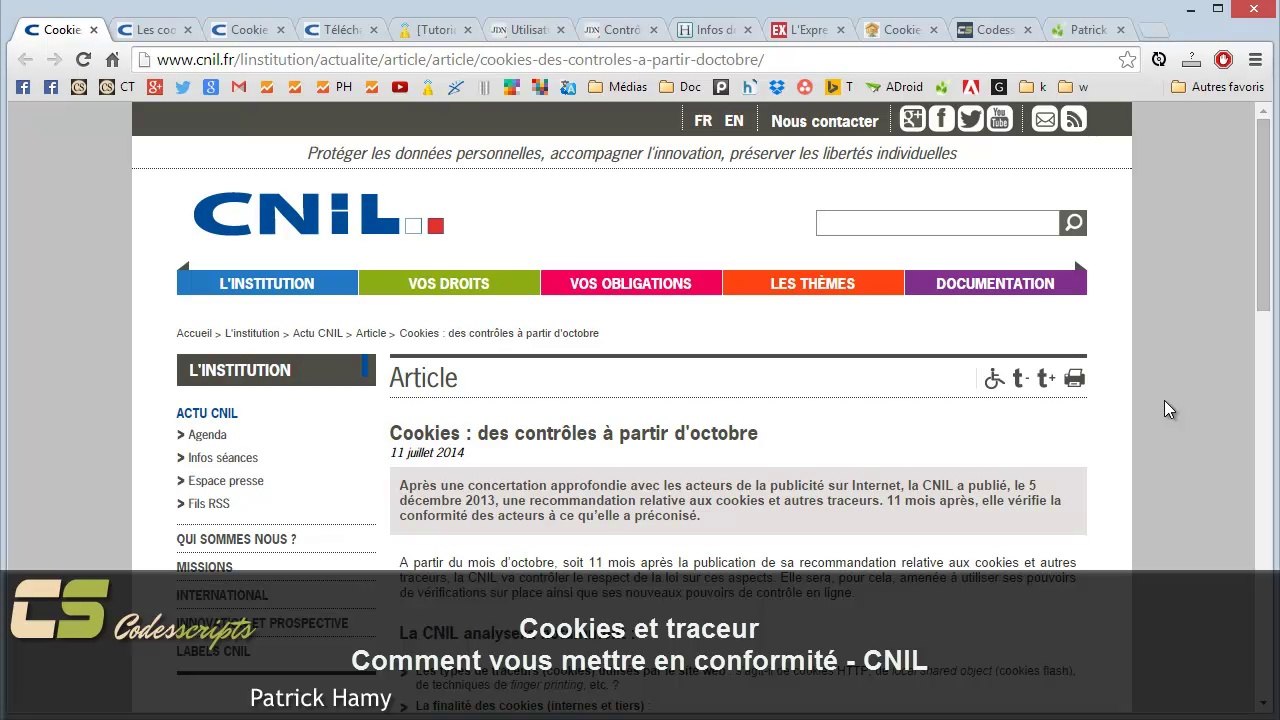The width and height of the screenshot is (1280, 720).
Task: Open the Adobe bookmark icon
Action: point(970,87)
